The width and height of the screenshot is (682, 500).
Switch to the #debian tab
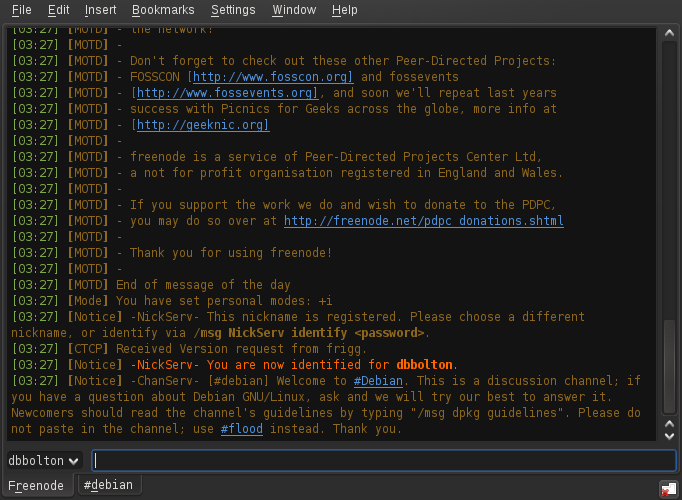(109, 484)
